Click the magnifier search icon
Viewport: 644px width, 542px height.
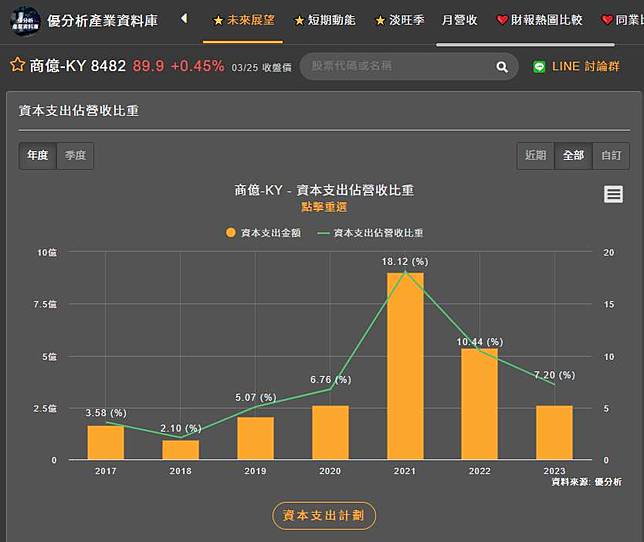pyautogui.click(x=502, y=67)
